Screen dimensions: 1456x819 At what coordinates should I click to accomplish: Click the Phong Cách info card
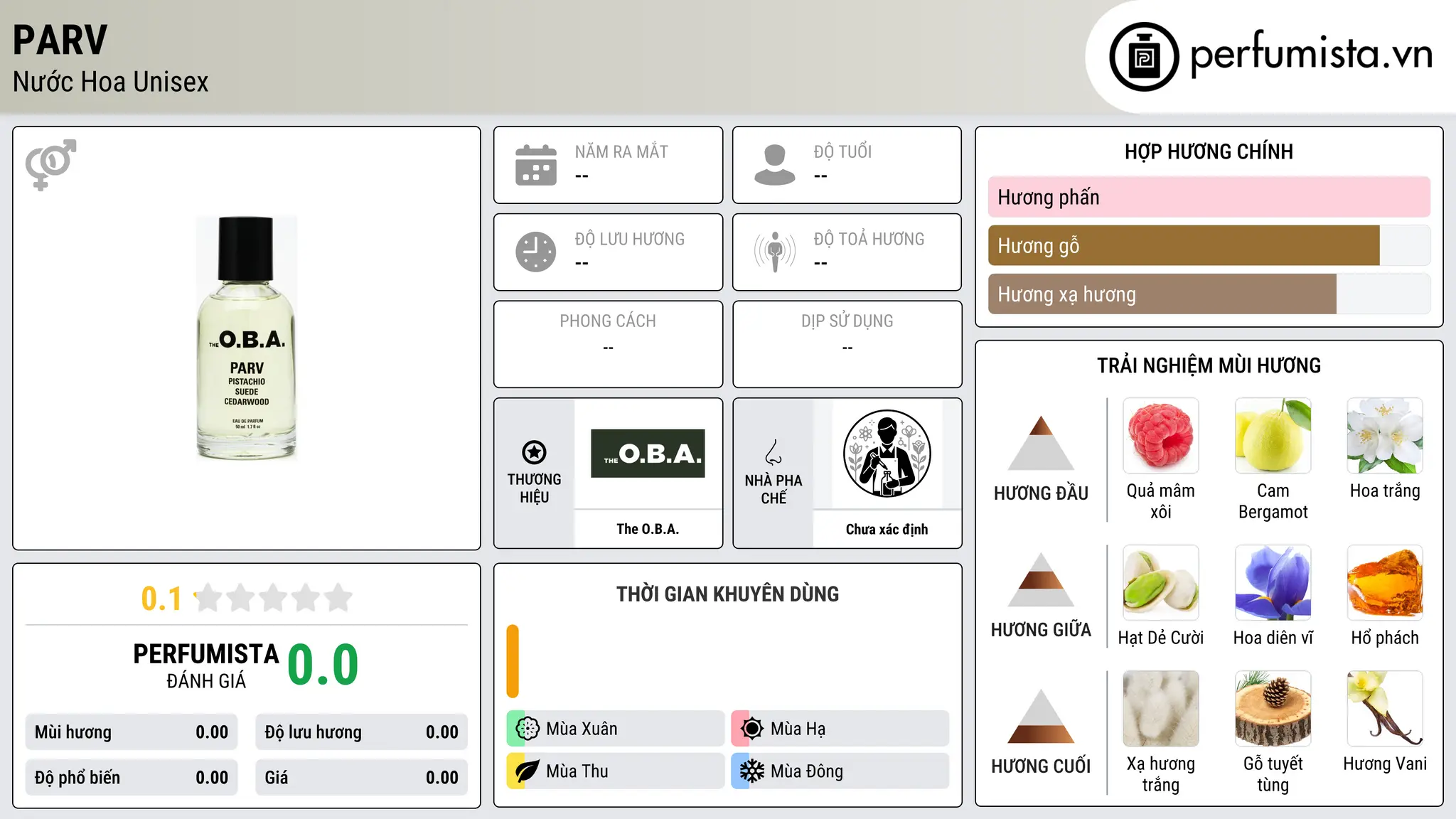click(608, 344)
